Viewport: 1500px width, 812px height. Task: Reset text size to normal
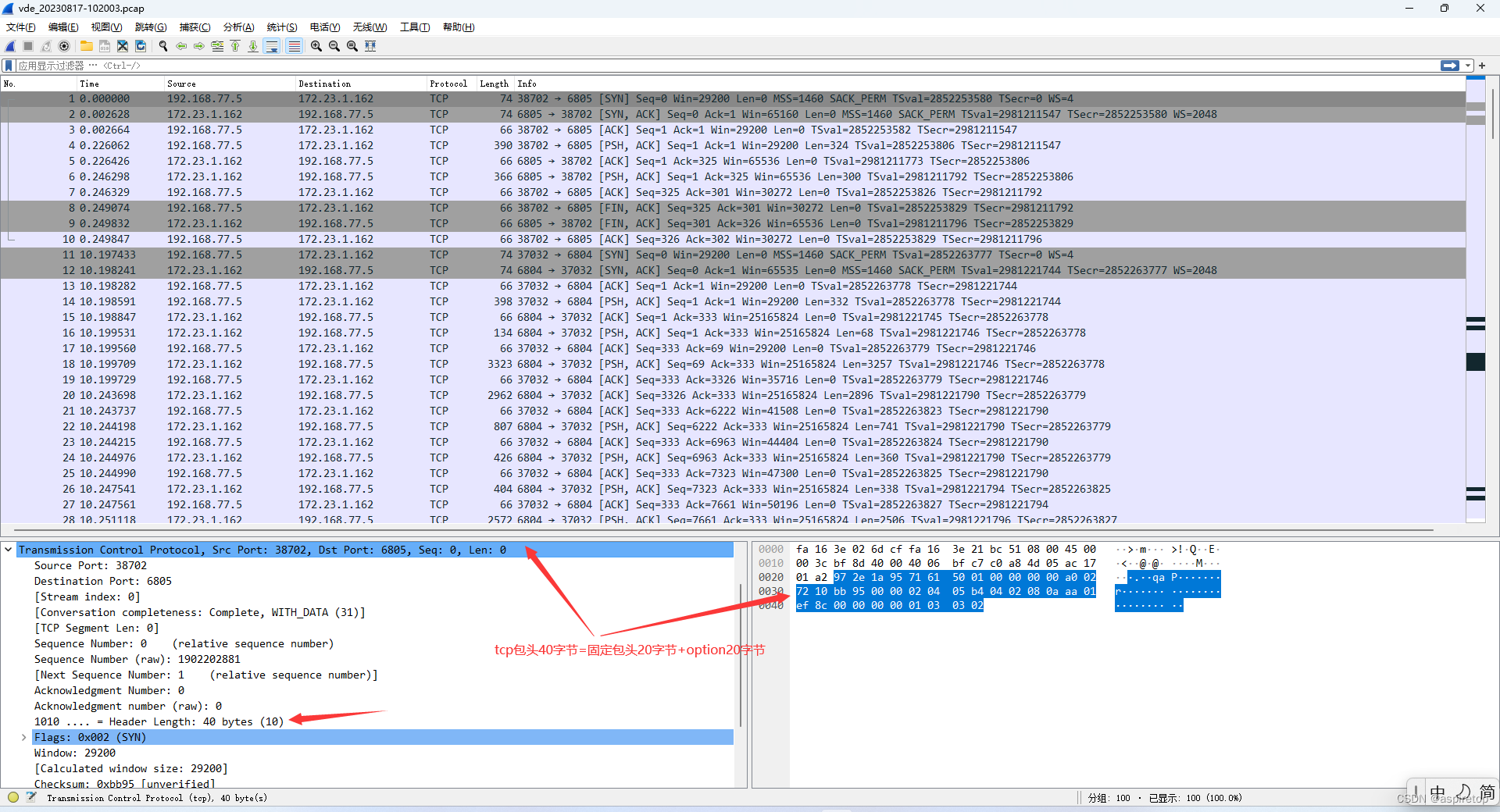pos(352,46)
